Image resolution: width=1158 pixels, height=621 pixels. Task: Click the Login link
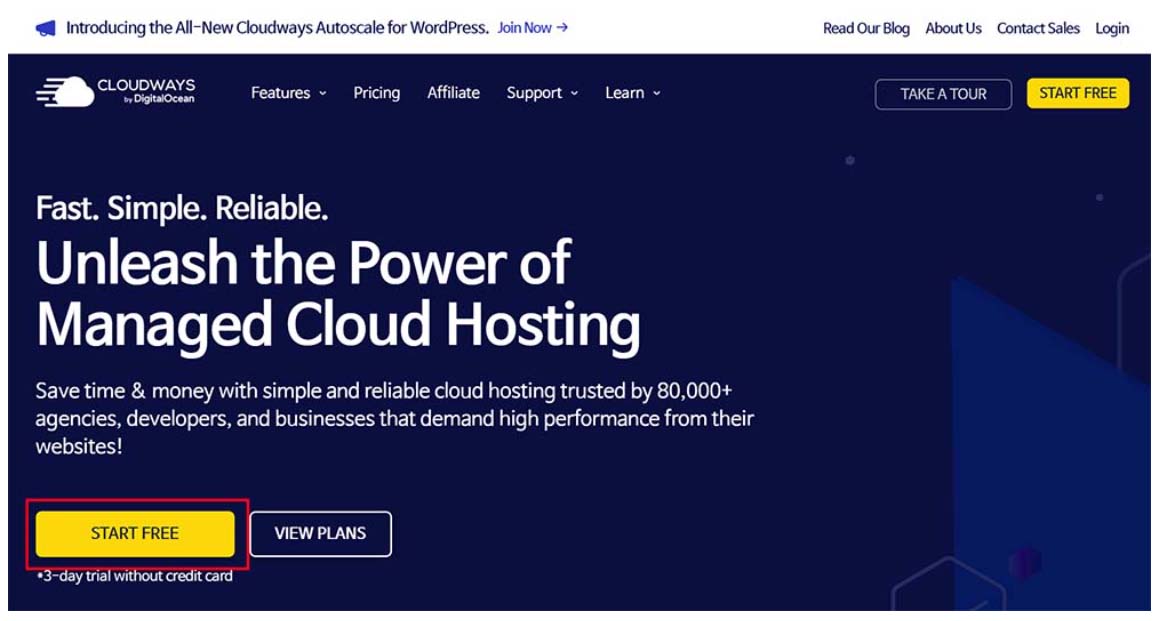pos(1112,29)
